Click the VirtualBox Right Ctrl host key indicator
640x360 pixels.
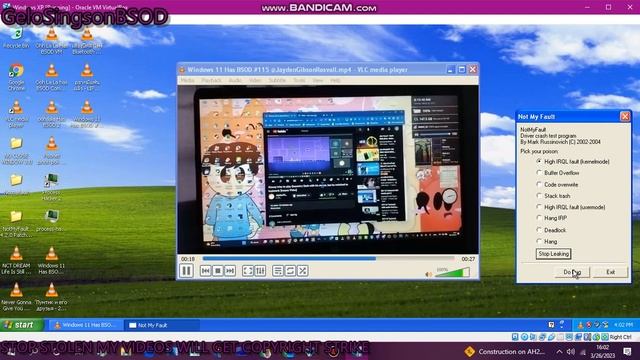[x=620, y=337]
